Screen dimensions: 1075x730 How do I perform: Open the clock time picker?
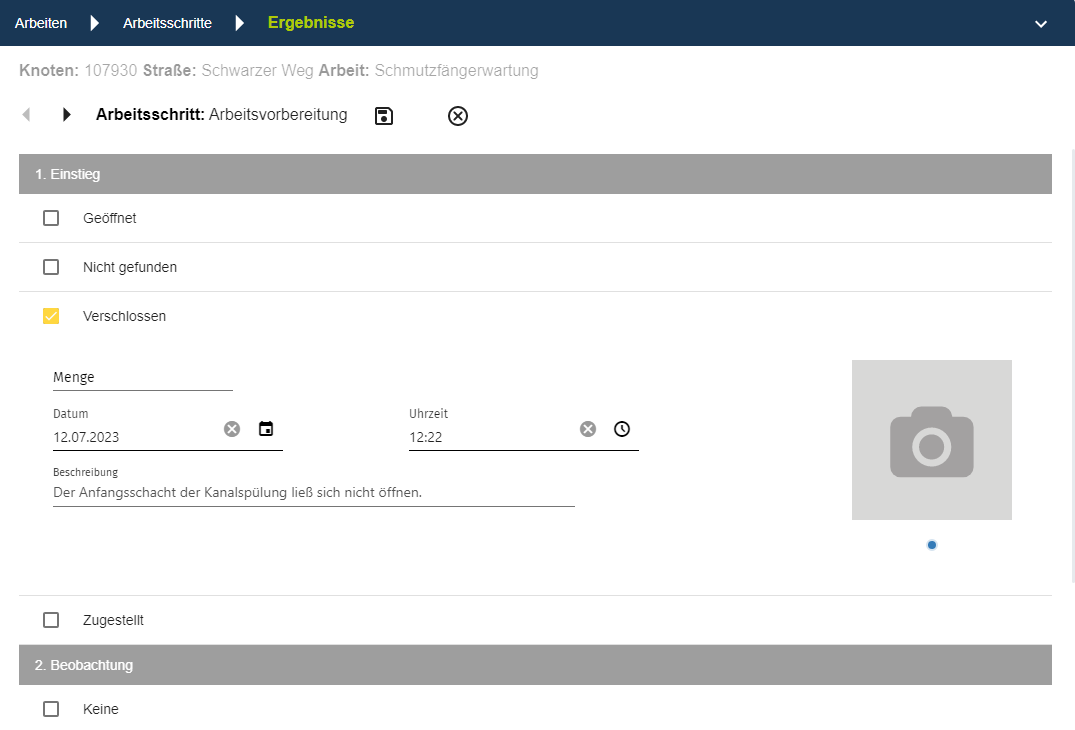pyautogui.click(x=622, y=429)
